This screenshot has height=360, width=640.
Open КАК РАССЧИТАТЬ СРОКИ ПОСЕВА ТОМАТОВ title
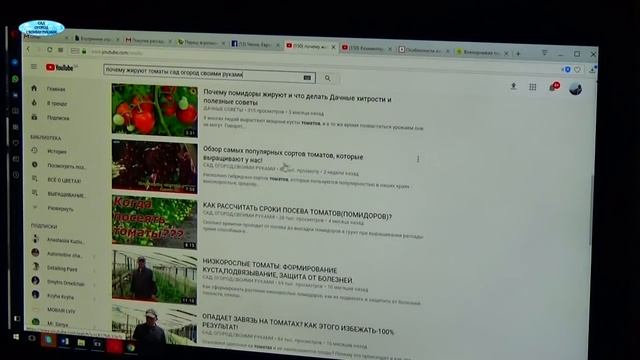297,211
